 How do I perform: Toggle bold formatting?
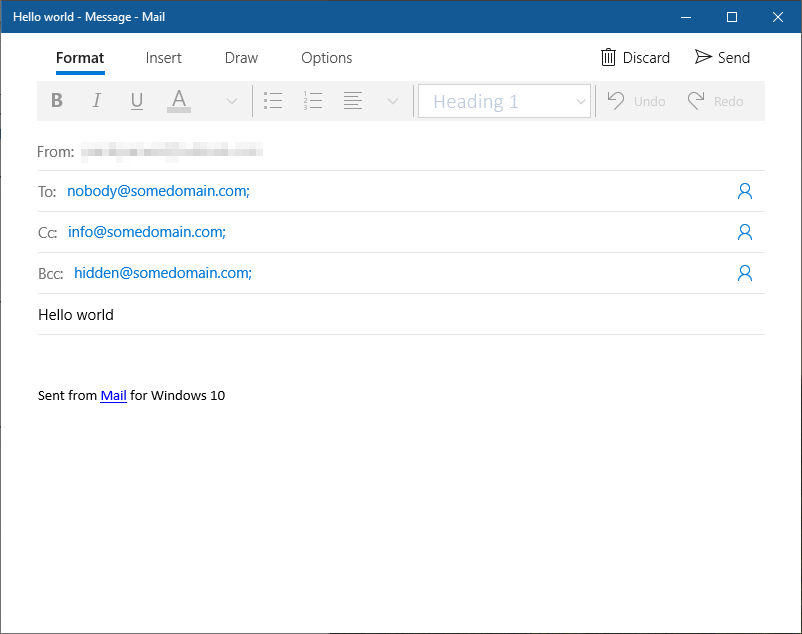pyautogui.click(x=57, y=101)
